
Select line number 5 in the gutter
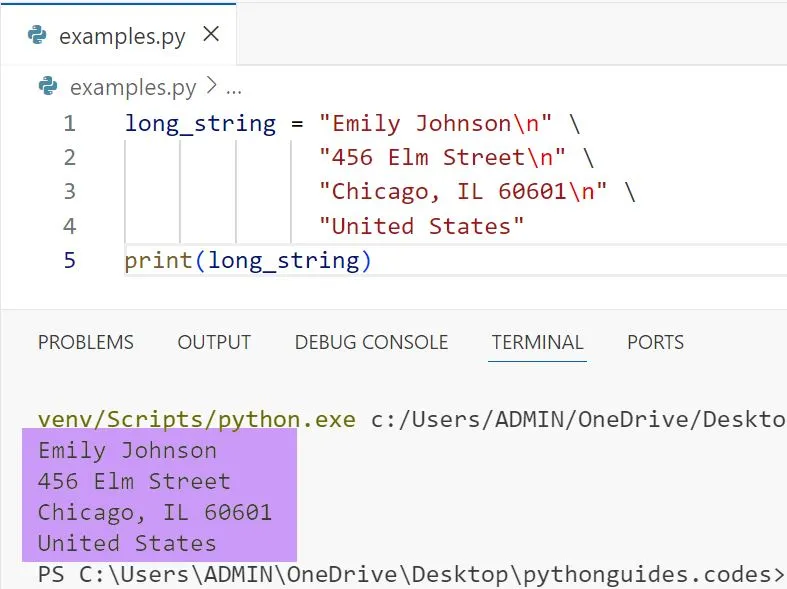(69, 261)
